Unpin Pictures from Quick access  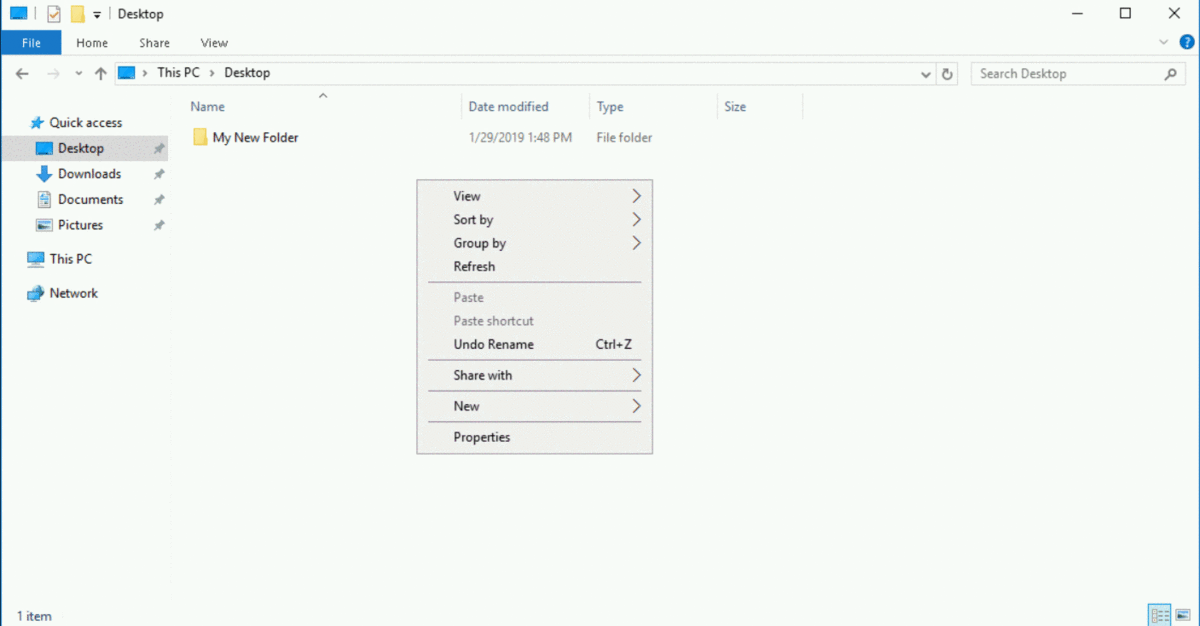(x=157, y=225)
